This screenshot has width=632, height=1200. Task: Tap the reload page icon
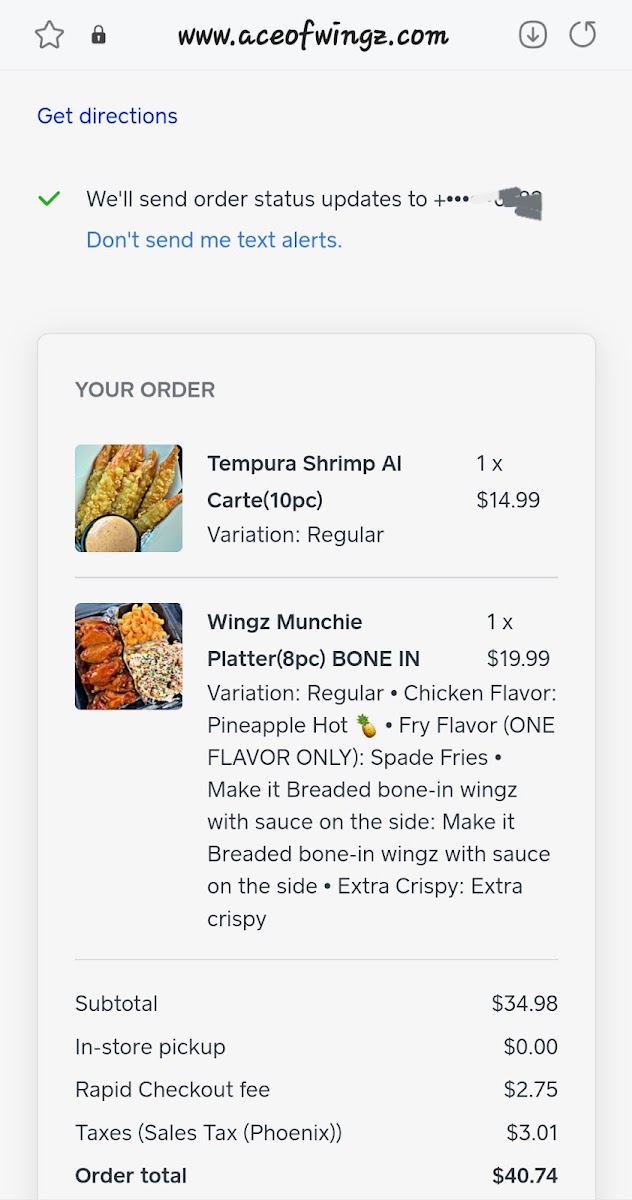[583, 33]
